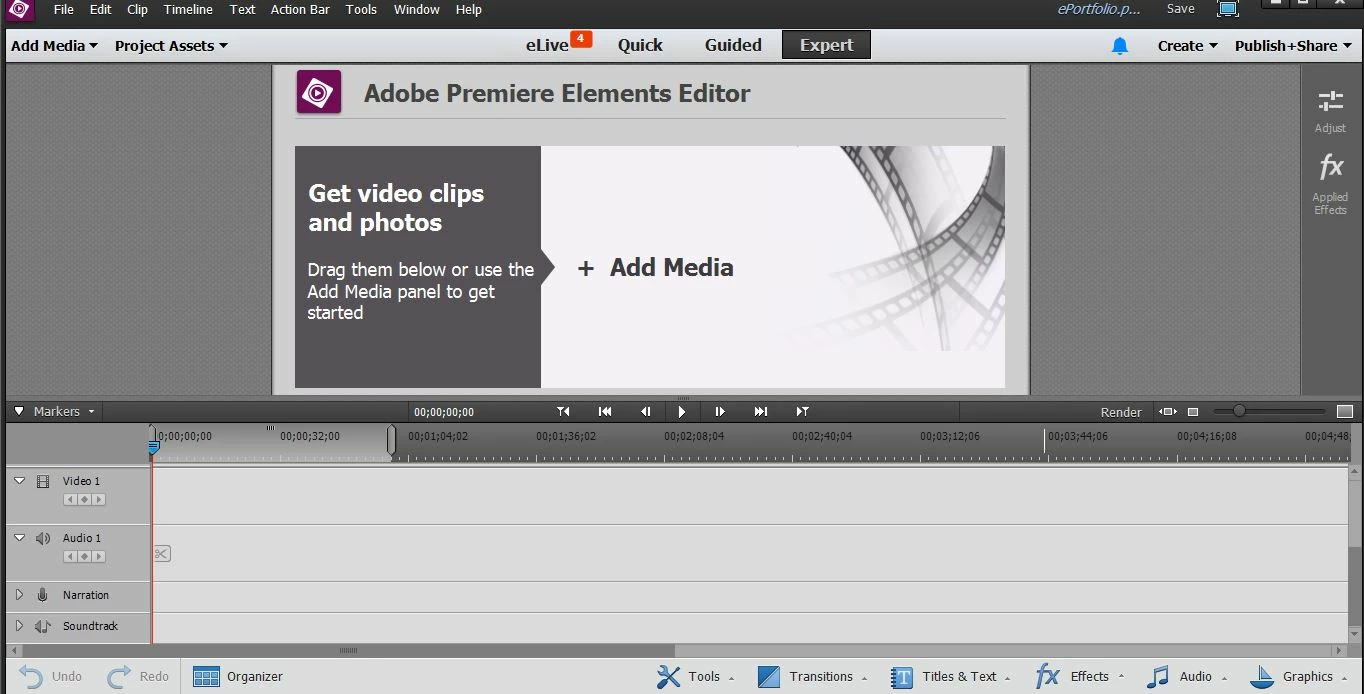This screenshot has width=1364, height=694.
Task: Open the Add Media dropdown
Action: 54,46
